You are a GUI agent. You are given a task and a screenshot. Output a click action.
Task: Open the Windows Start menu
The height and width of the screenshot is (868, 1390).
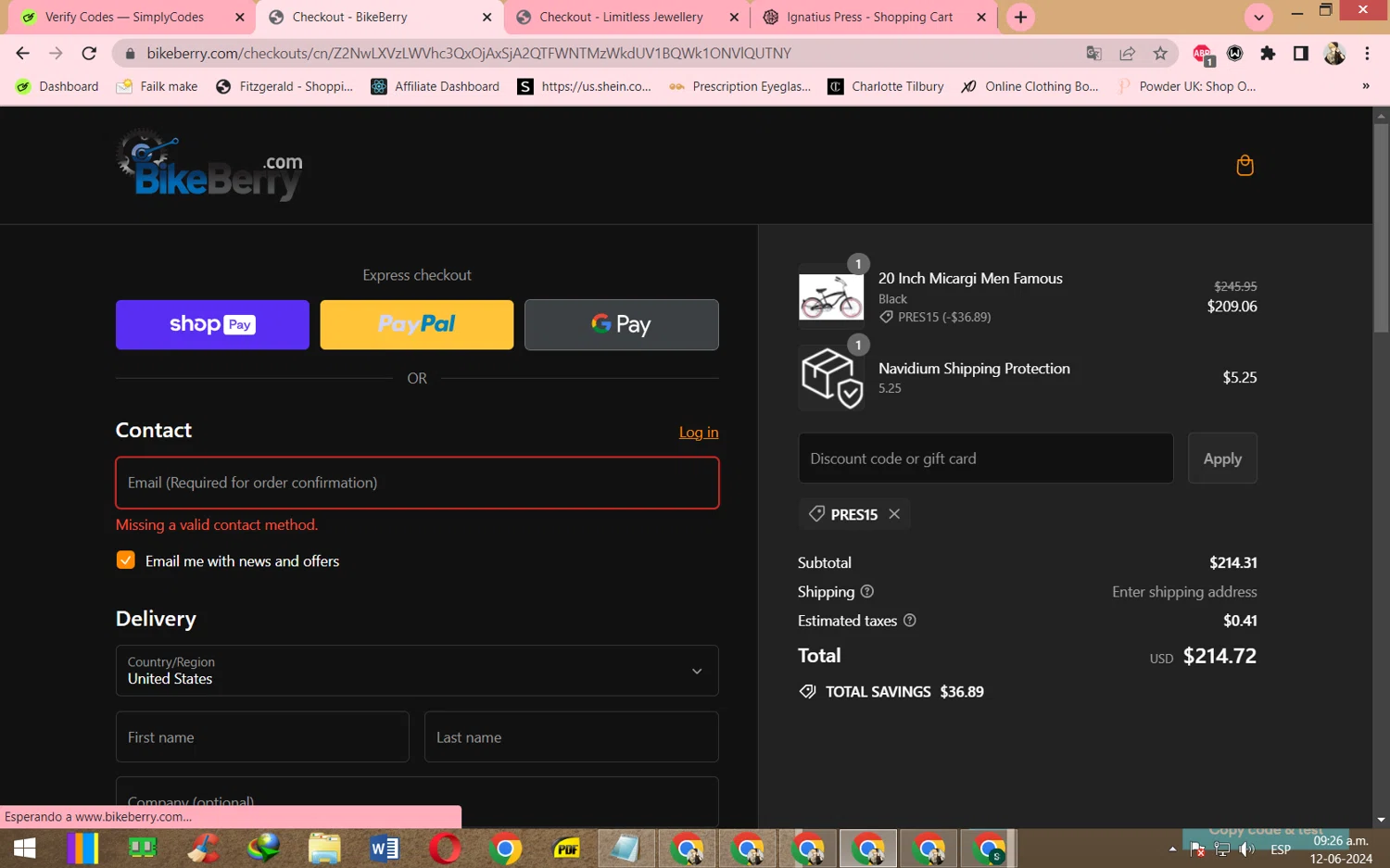[x=24, y=849]
